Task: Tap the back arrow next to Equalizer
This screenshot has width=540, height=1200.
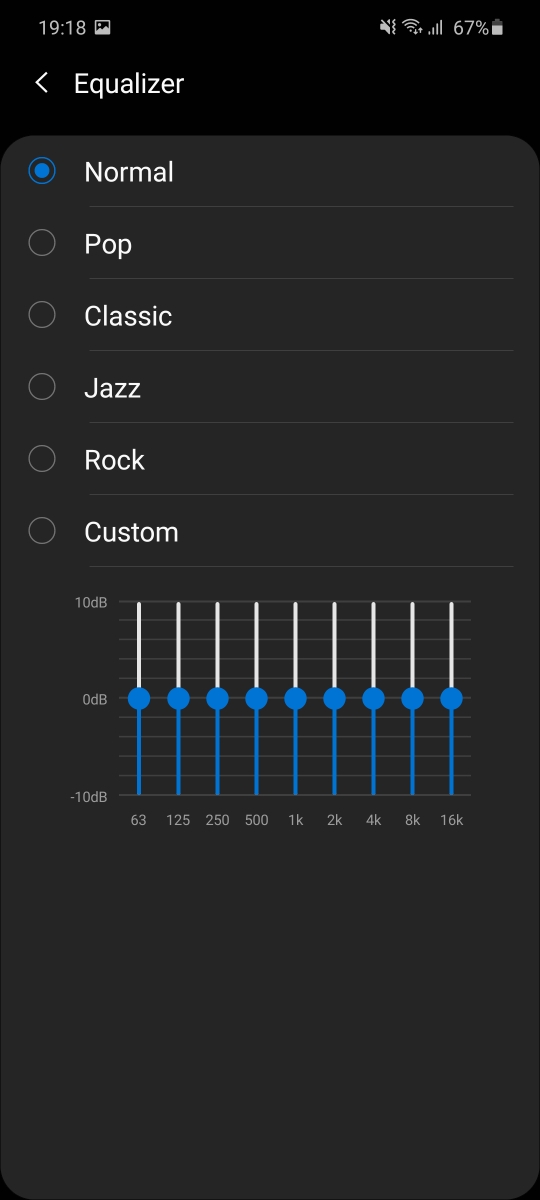Action: [x=42, y=83]
